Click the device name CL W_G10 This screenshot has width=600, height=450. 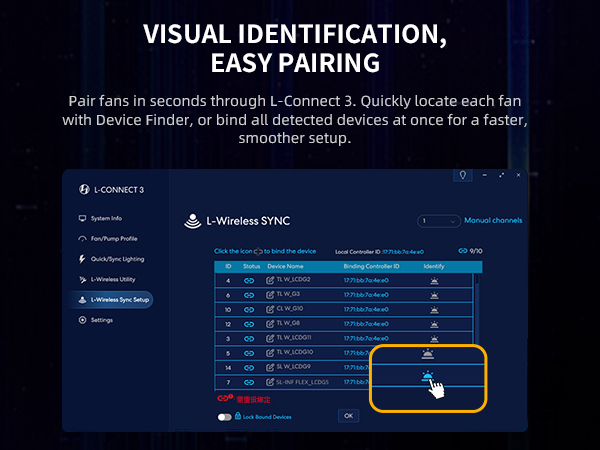click(x=290, y=309)
